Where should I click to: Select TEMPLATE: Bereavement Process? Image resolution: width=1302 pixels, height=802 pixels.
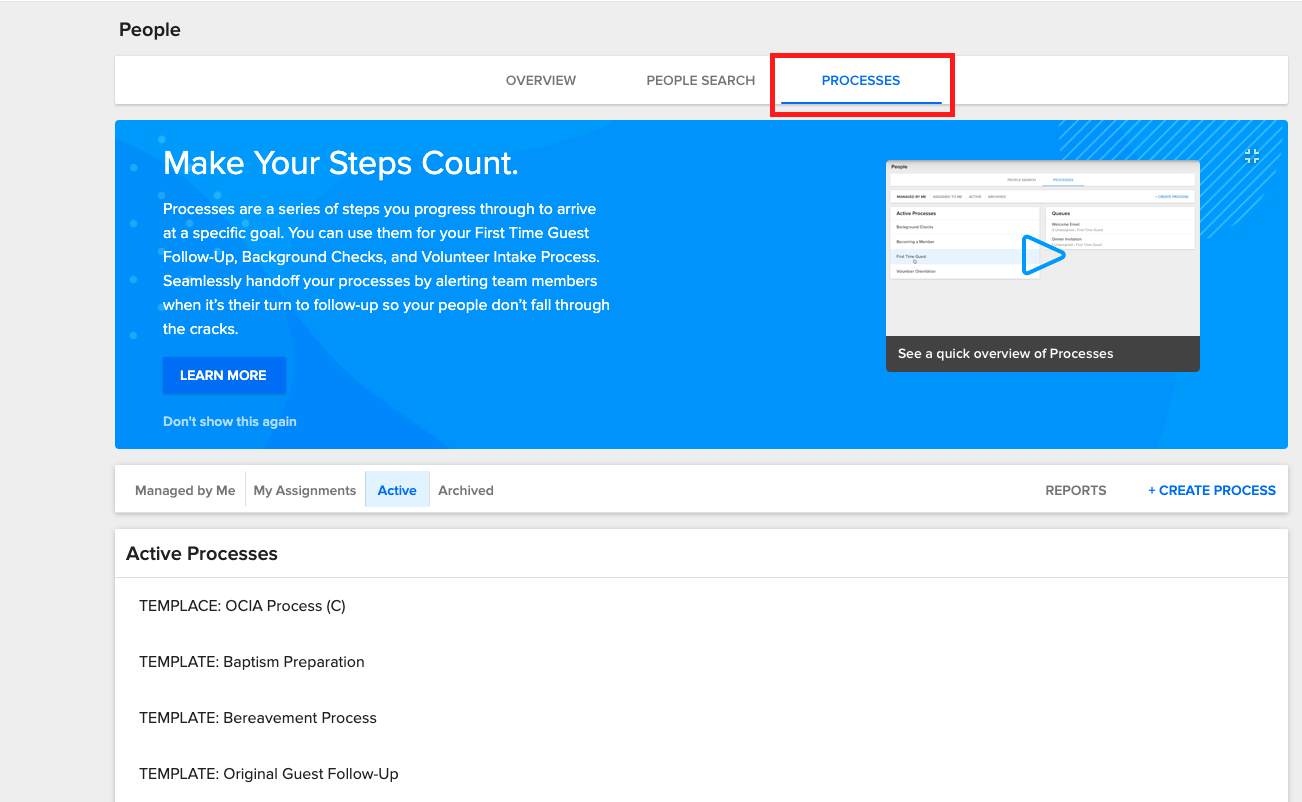pyautogui.click(x=257, y=717)
